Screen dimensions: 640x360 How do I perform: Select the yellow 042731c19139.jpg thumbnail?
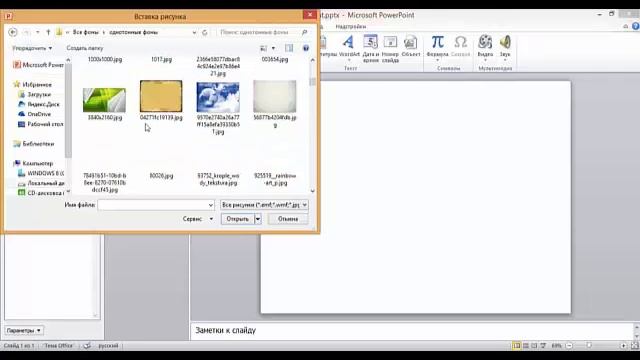pos(161,96)
